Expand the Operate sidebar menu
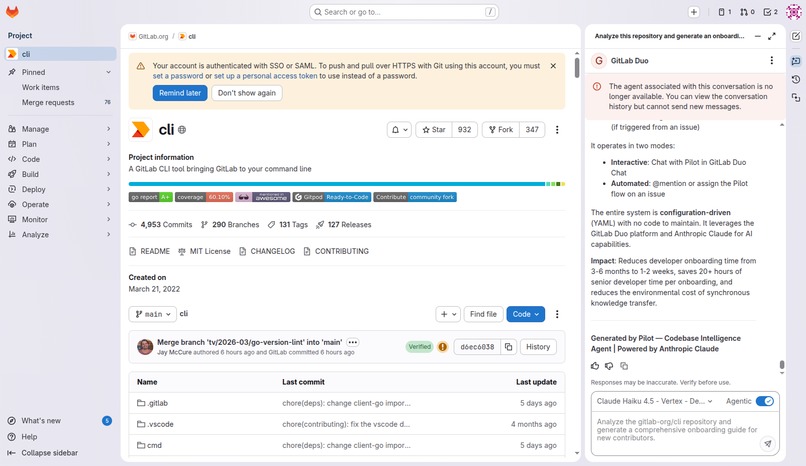Screen dimensions: 806x466 61,204
